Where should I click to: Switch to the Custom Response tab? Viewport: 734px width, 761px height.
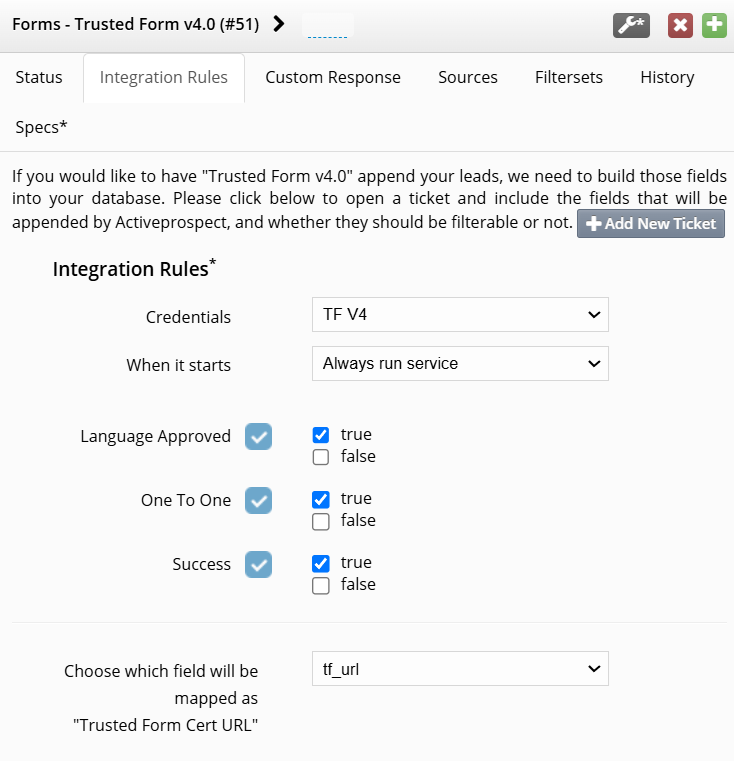click(x=333, y=78)
